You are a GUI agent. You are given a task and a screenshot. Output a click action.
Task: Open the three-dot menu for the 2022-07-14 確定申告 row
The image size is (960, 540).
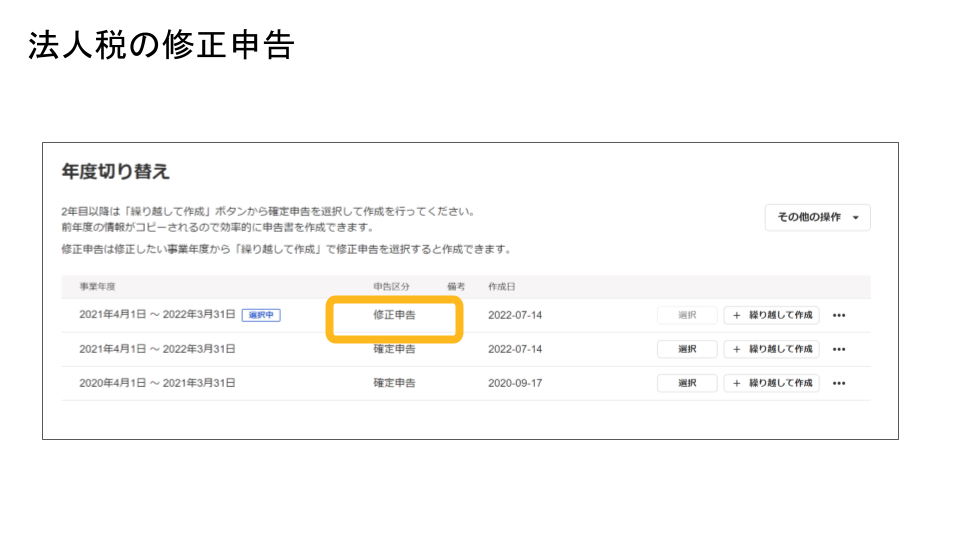(x=839, y=349)
